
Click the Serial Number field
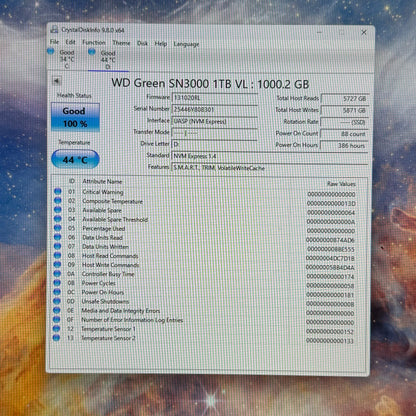pyautogui.click(x=214, y=109)
